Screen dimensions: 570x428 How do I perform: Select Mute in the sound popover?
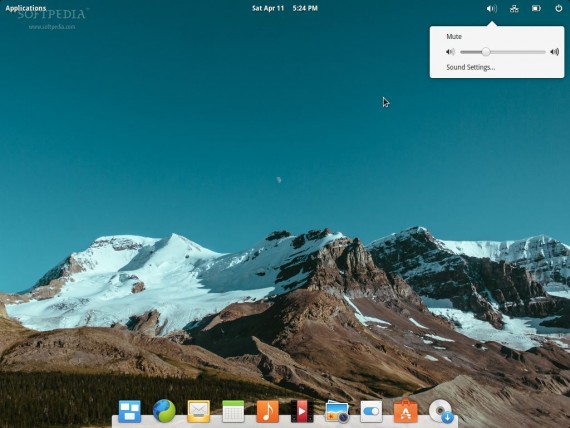point(454,36)
